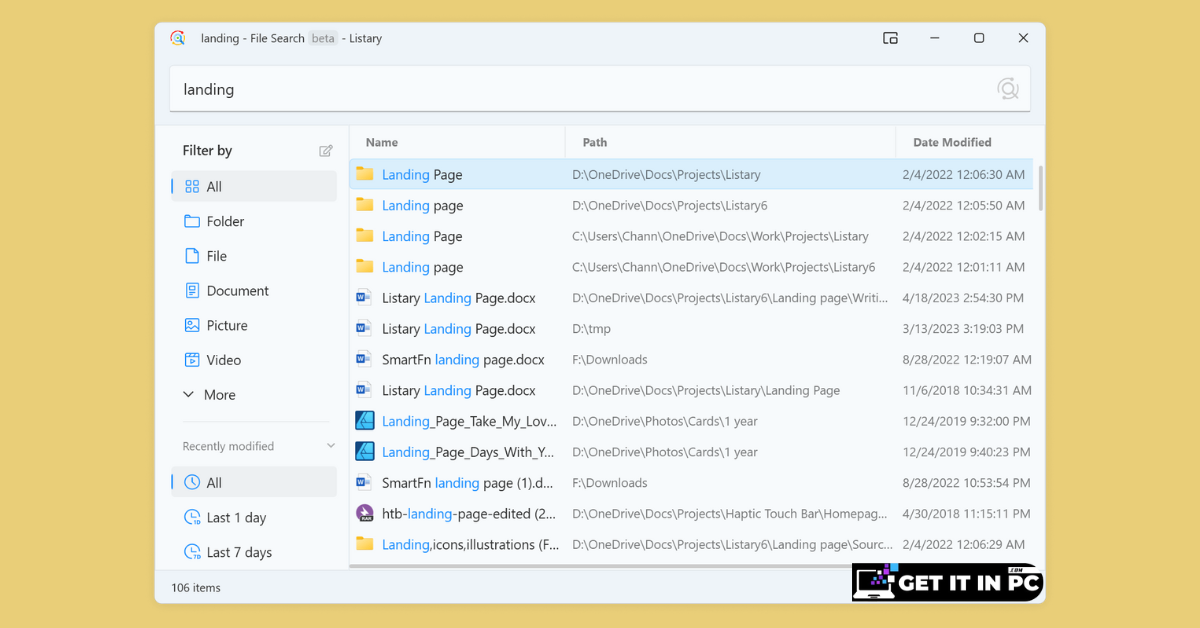Click the clock icon beside Recently modified All
Image resolution: width=1200 pixels, height=628 pixels.
click(x=192, y=482)
